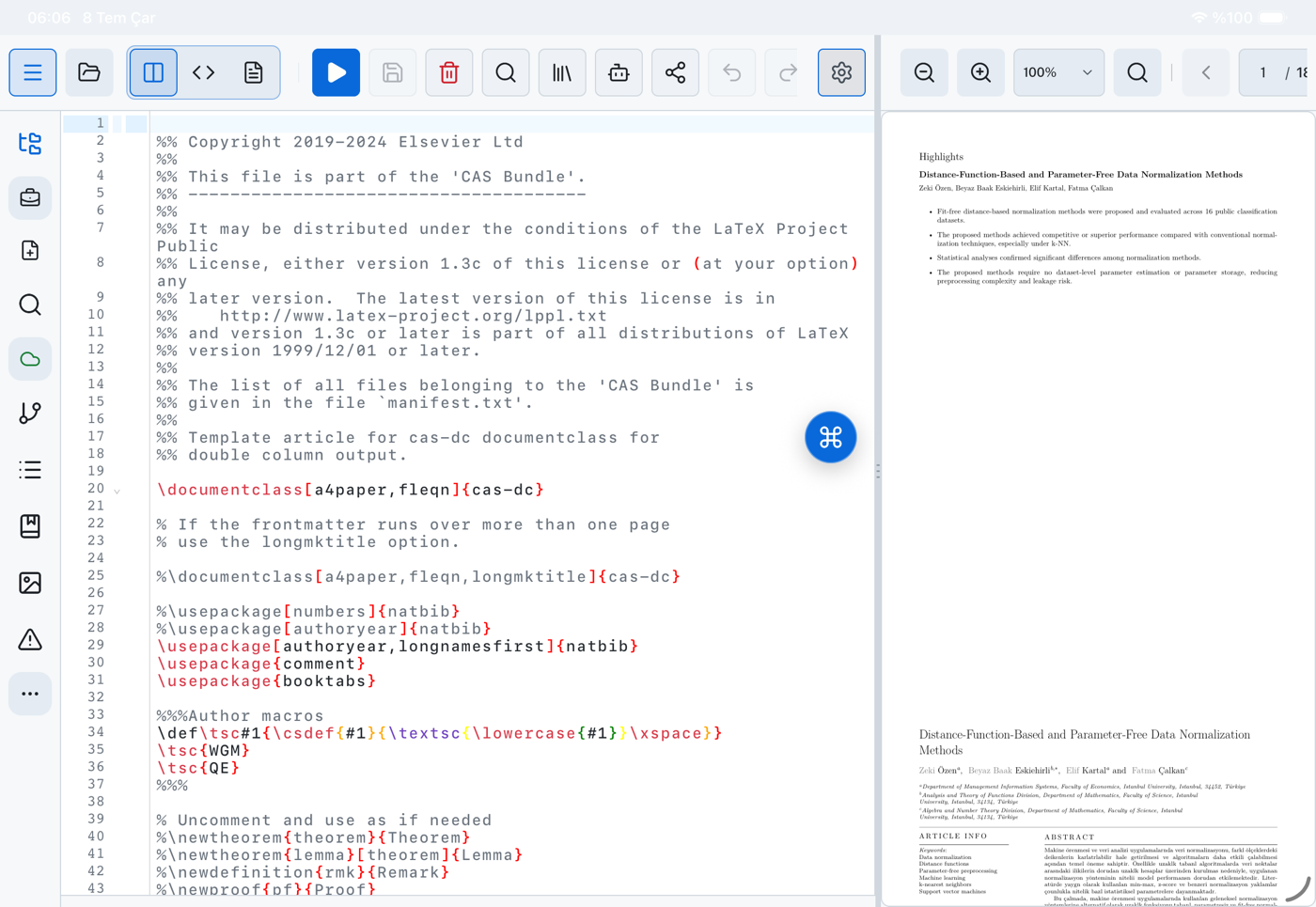The image size is (1316, 907).
Task: Click the \documentclass[a4paper,fleqn]{cas-dc} line
Action: (351, 490)
